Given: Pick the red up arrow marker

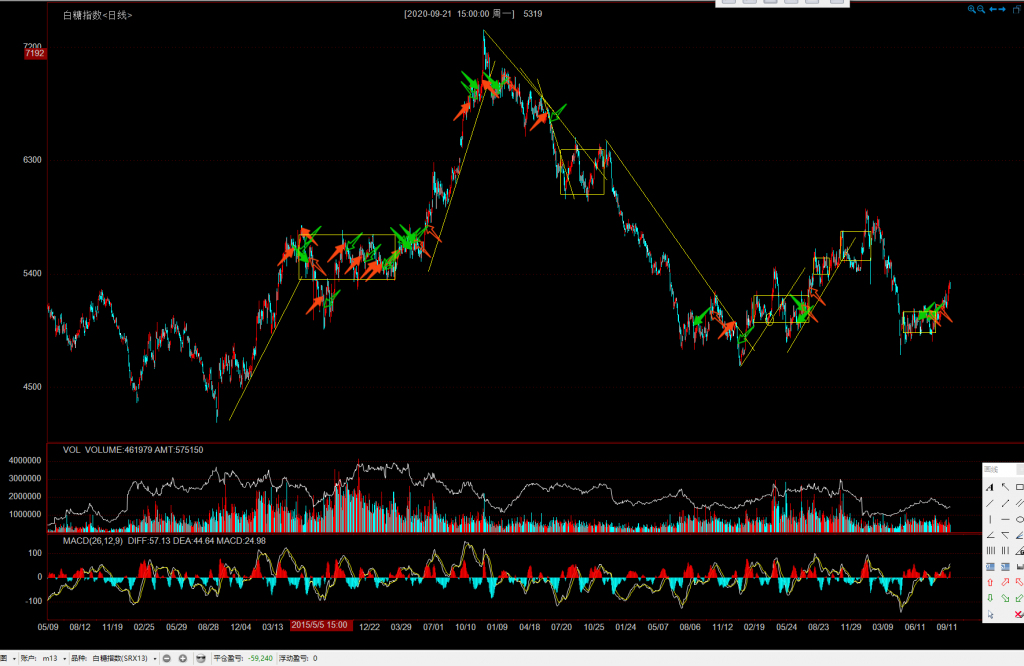Looking at the screenshot, I should coord(990,582).
